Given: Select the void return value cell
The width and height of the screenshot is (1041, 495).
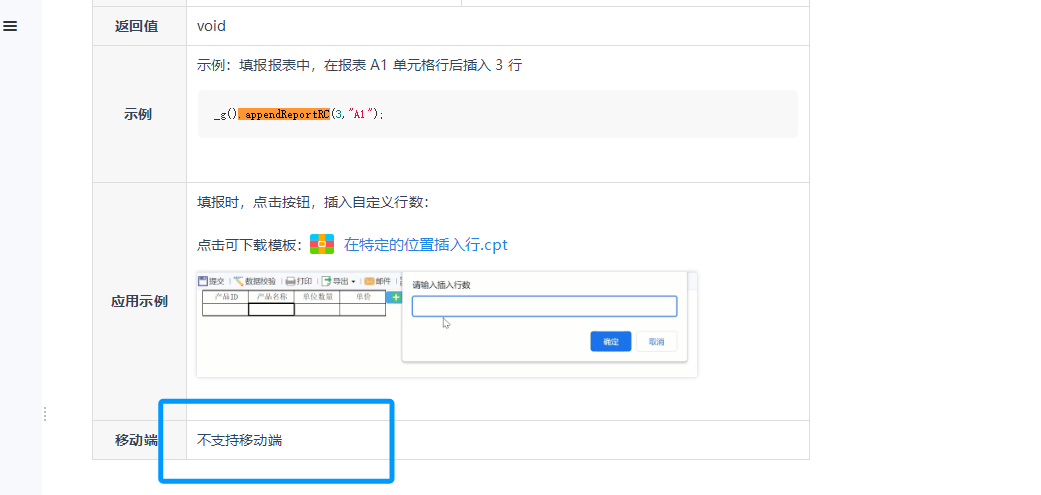Looking at the screenshot, I should tap(498, 26).
